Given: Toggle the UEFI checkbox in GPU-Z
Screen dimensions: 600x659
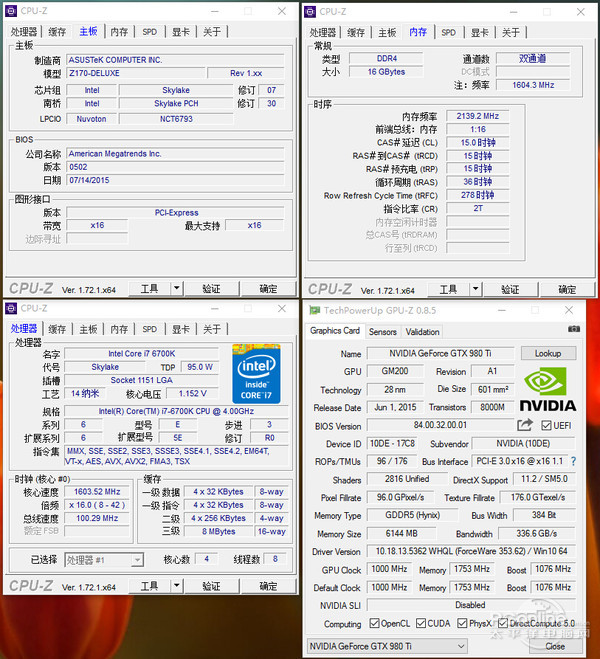Looking at the screenshot, I should tap(546, 425).
